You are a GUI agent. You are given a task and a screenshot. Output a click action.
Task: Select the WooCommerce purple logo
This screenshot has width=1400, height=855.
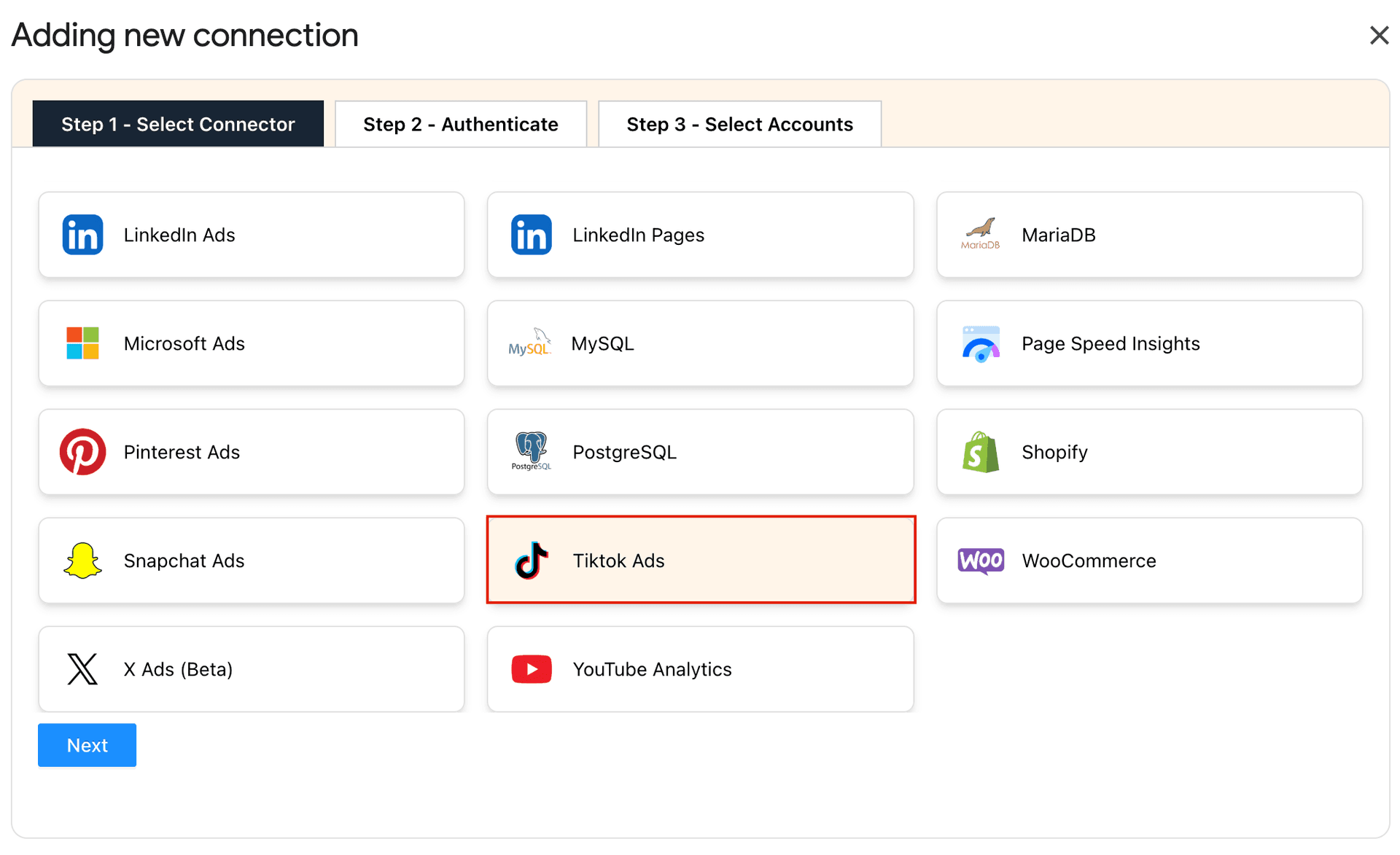pyautogui.click(x=981, y=561)
